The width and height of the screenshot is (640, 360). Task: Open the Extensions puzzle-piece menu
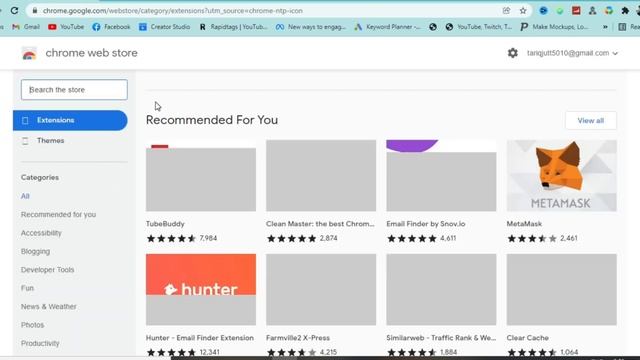click(x=625, y=11)
